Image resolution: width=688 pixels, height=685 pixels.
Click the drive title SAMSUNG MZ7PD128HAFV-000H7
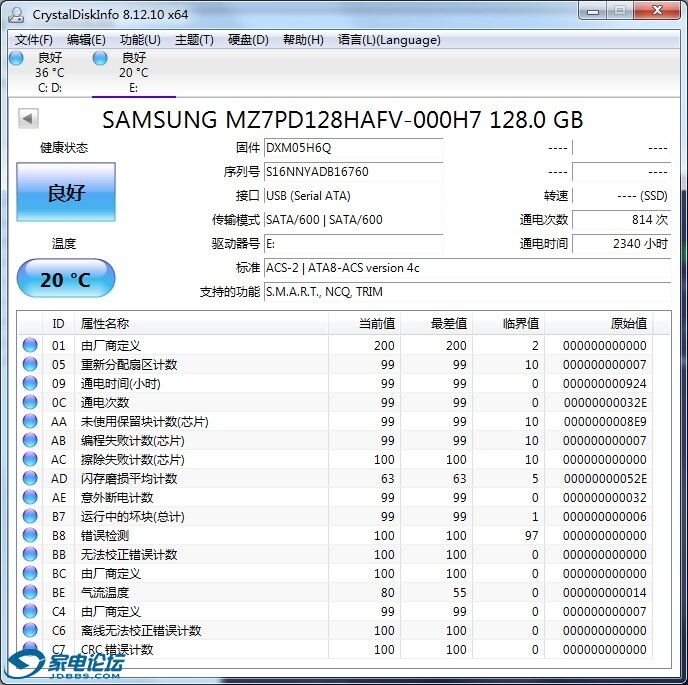(x=343, y=120)
